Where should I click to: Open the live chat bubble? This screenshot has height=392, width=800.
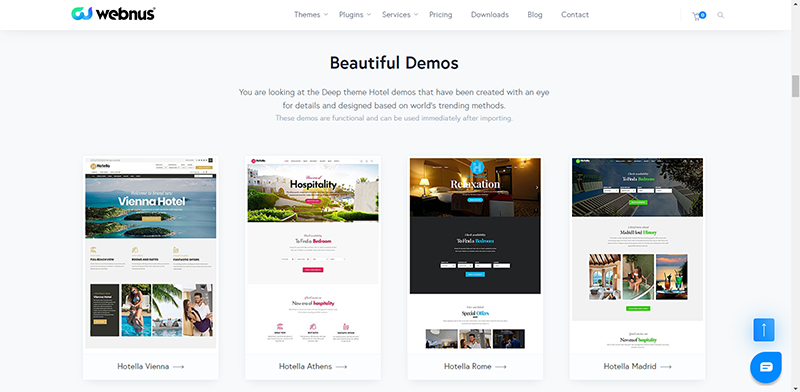pos(766,367)
